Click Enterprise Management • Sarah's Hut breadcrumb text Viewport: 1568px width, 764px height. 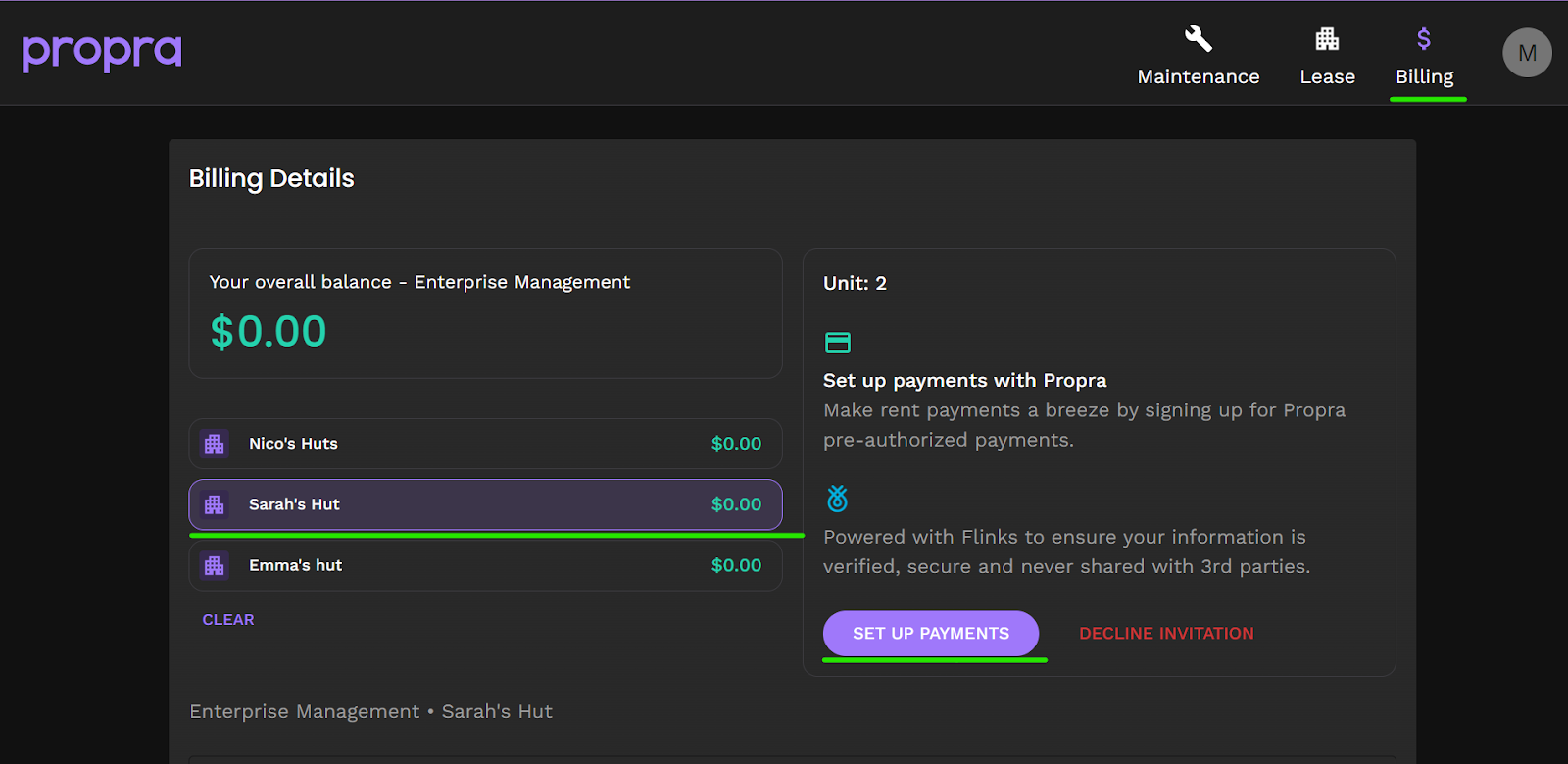coord(370,712)
